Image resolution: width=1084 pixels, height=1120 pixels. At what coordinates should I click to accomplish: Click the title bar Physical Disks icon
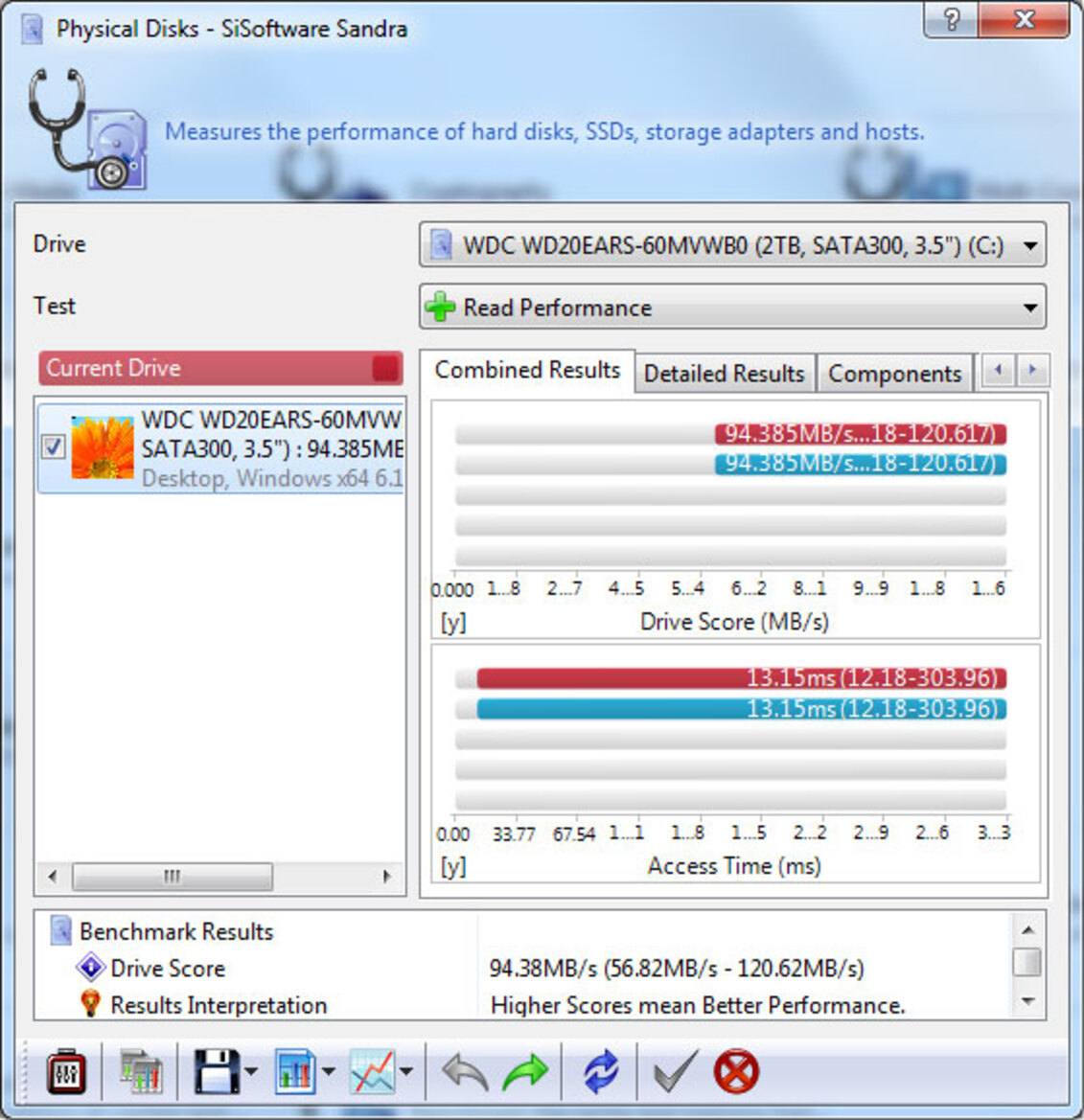point(32,30)
